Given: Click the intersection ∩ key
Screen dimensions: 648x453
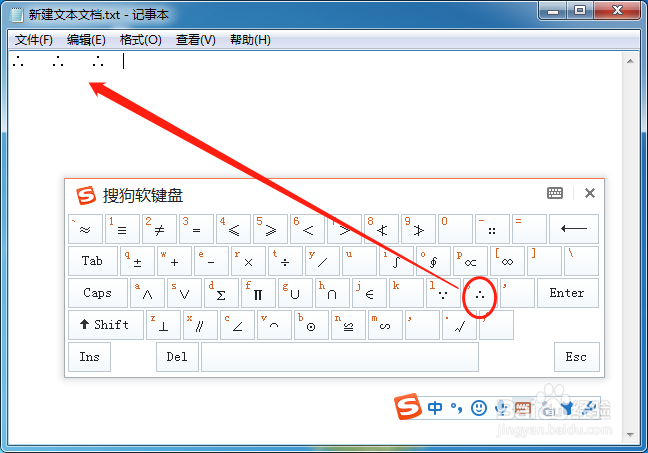Looking at the screenshot, I should (332, 293).
